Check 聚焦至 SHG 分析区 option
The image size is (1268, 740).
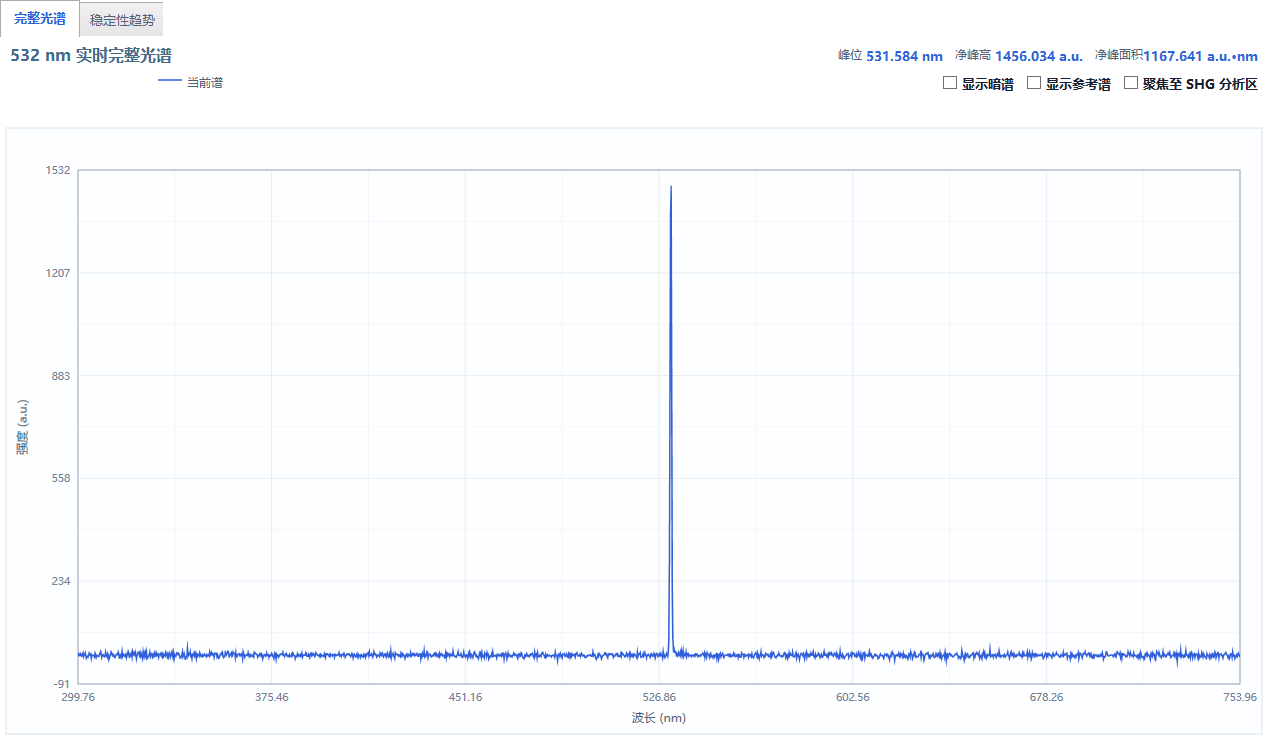pyautogui.click(x=1131, y=83)
